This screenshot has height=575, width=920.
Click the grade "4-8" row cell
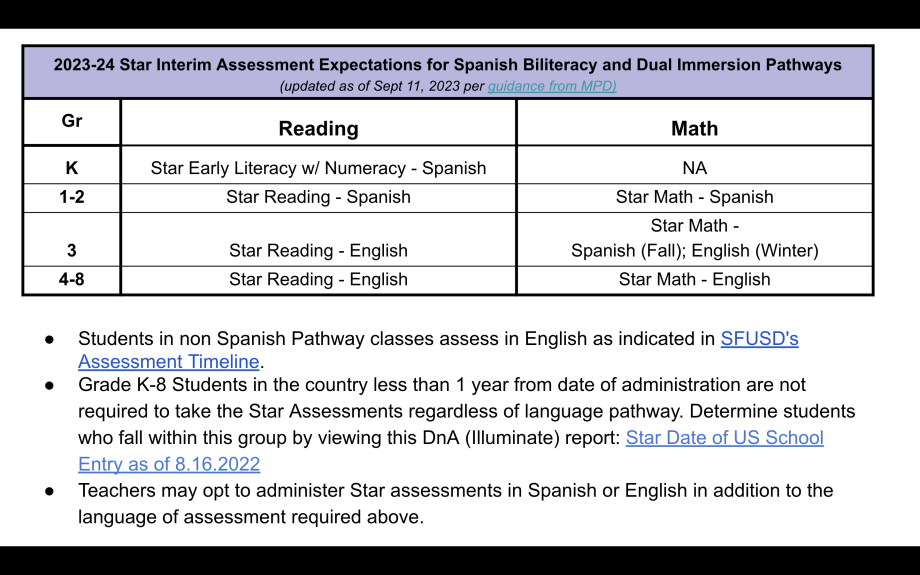coord(72,279)
